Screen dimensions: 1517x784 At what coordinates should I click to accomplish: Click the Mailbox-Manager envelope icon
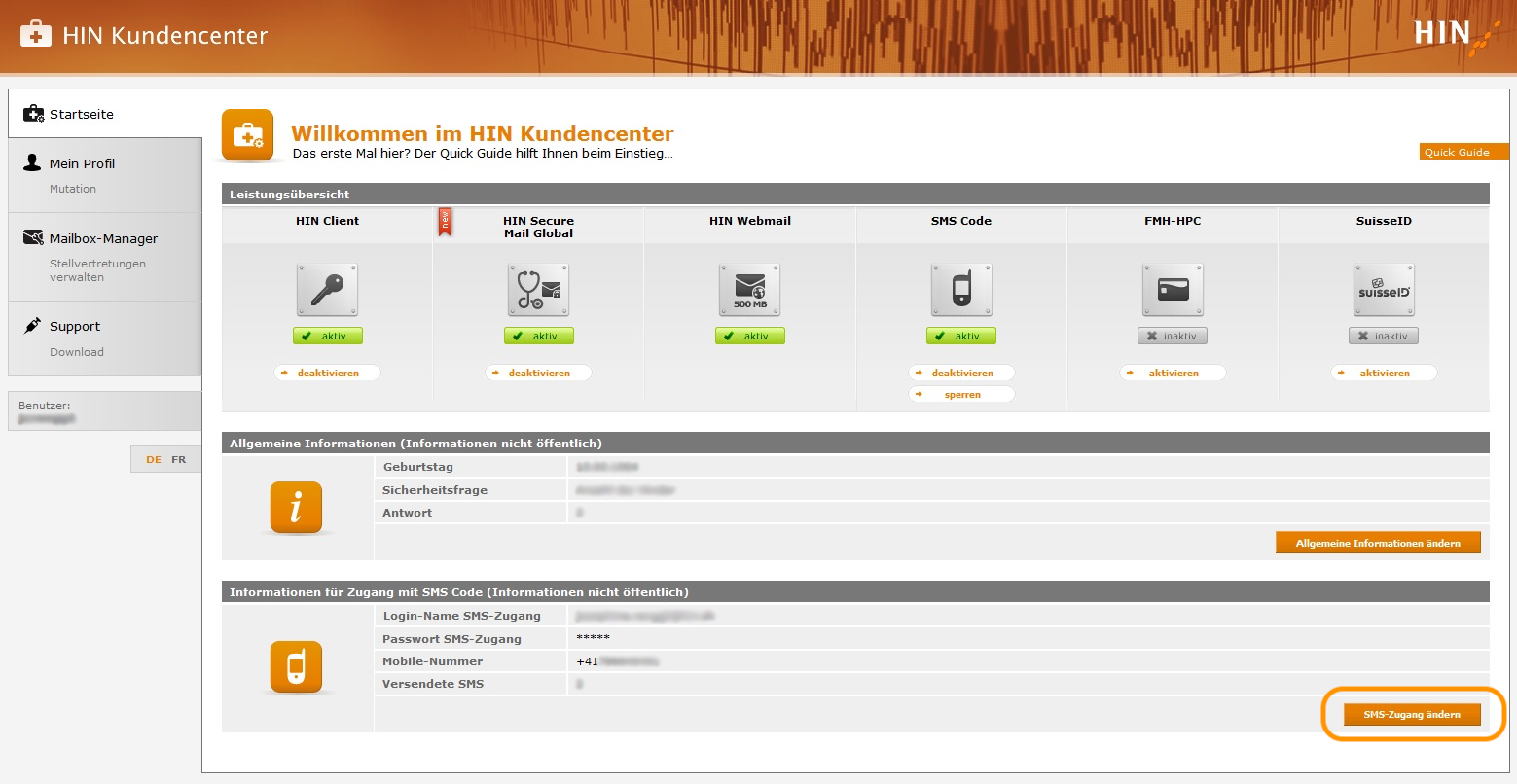point(33,237)
